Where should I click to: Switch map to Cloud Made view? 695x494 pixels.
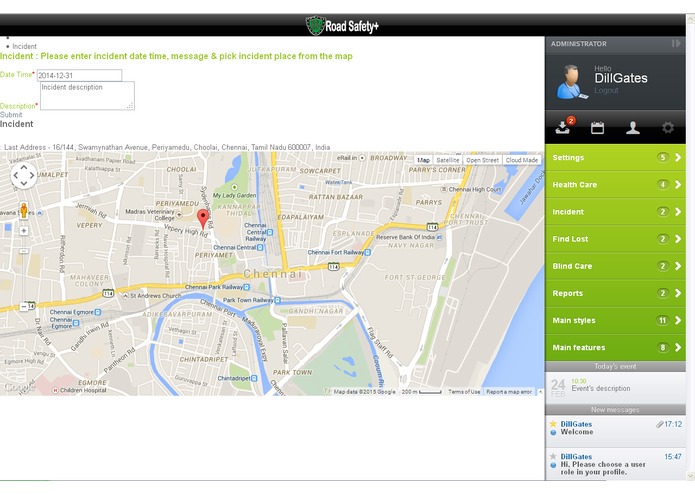tap(522, 160)
